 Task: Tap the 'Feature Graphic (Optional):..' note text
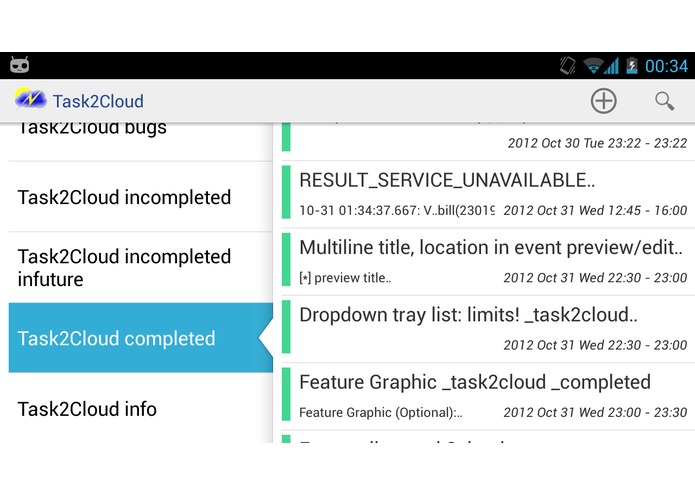(x=380, y=412)
